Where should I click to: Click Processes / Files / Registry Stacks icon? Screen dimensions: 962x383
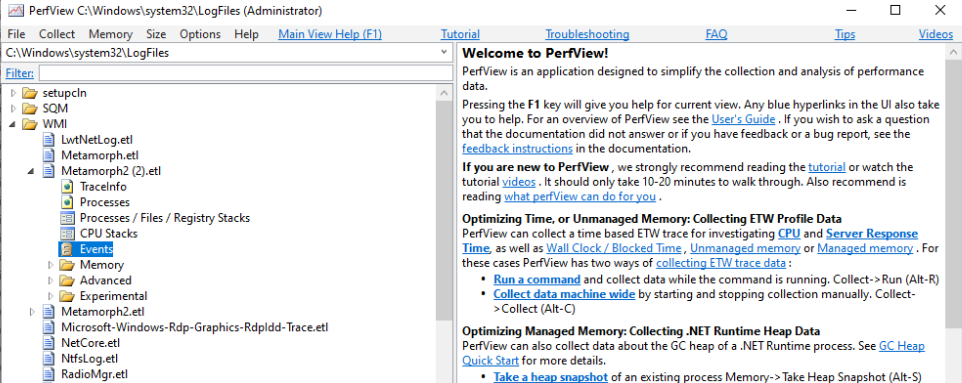67,218
